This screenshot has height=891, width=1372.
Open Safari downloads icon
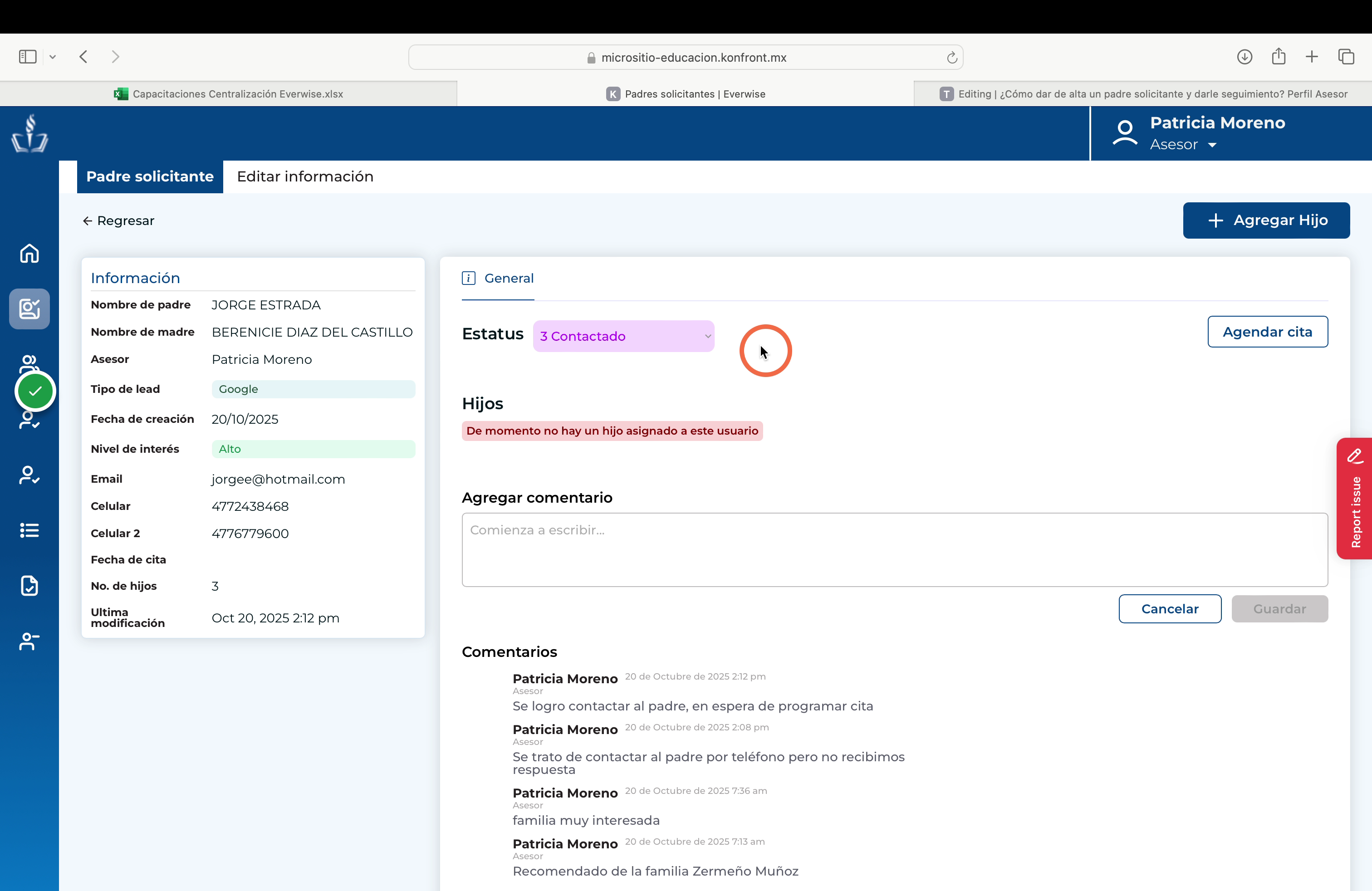(1245, 56)
